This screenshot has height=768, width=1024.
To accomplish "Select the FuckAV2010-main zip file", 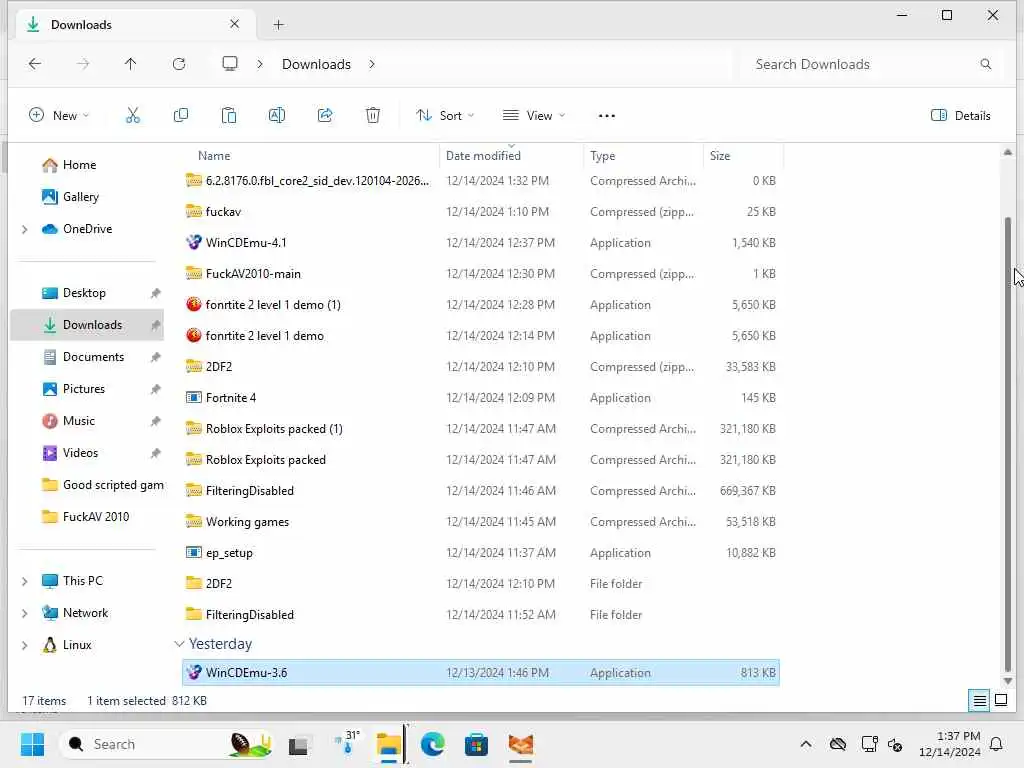I will pos(481,274).
